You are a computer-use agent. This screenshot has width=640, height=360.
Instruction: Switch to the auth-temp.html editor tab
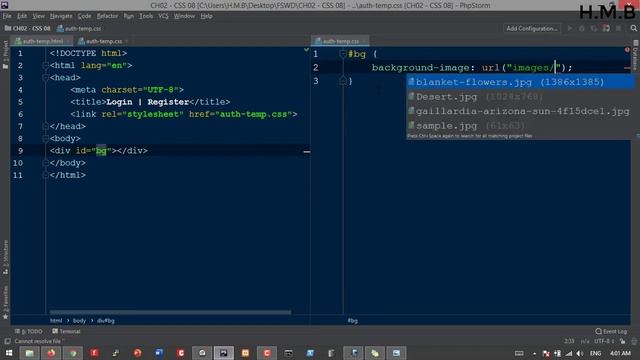42,41
